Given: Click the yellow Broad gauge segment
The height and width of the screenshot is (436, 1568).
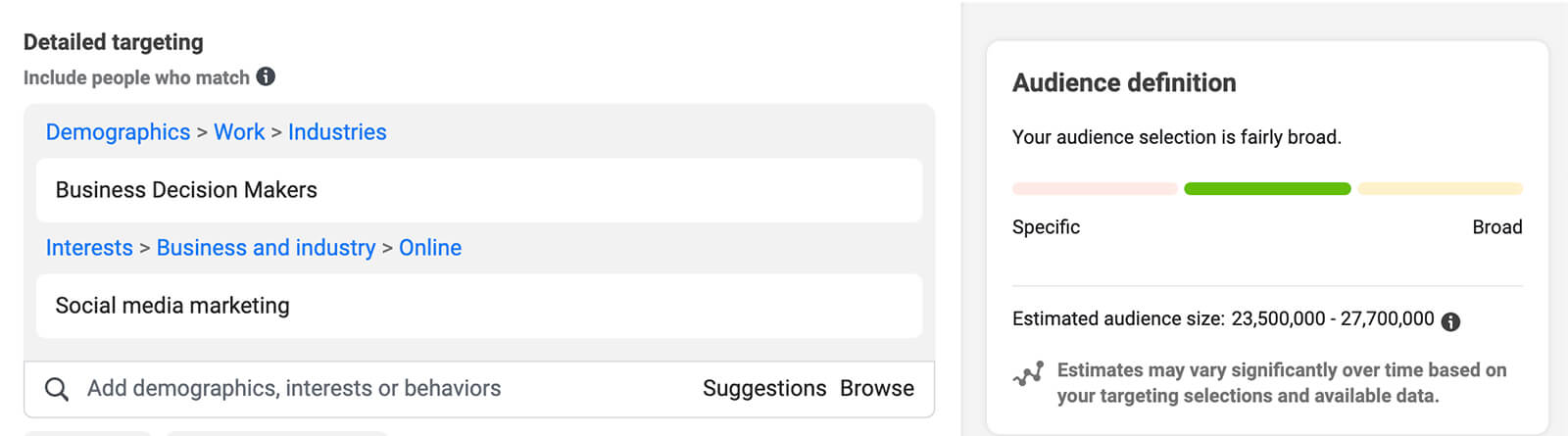Looking at the screenshot, I should 1440,188.
